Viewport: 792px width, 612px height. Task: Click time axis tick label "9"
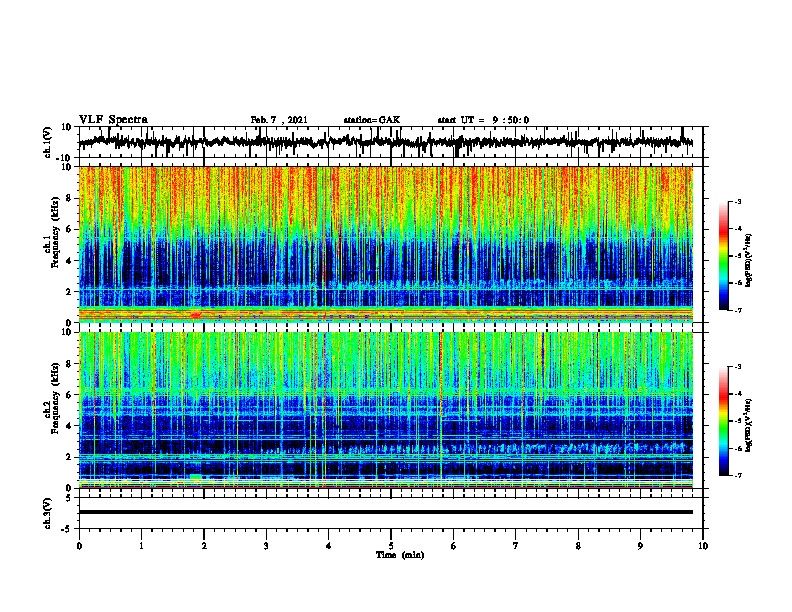(640, 546)
